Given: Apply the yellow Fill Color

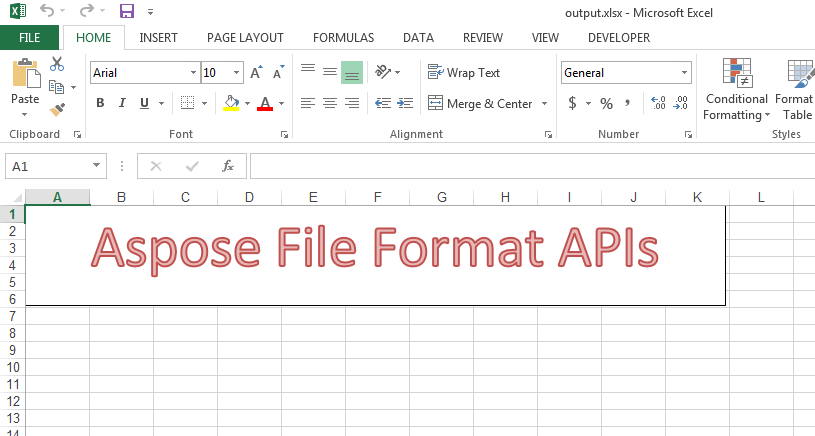Looking at the screenshot, I should coord(232,103).
